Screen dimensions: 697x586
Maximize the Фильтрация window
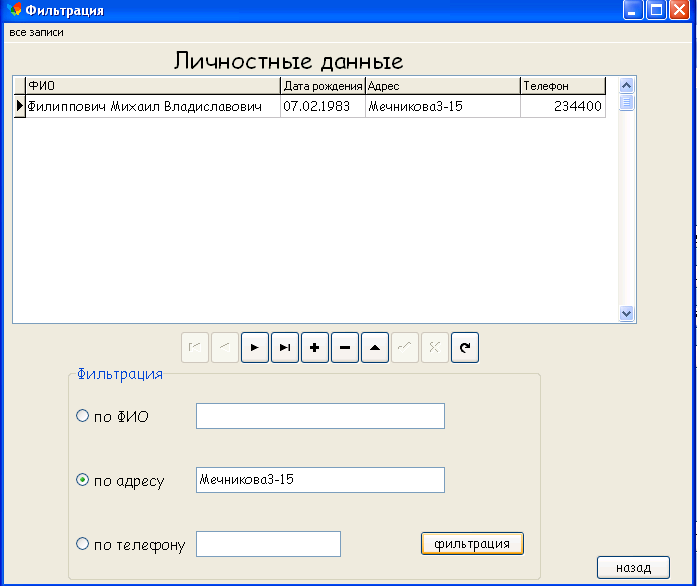657,10
